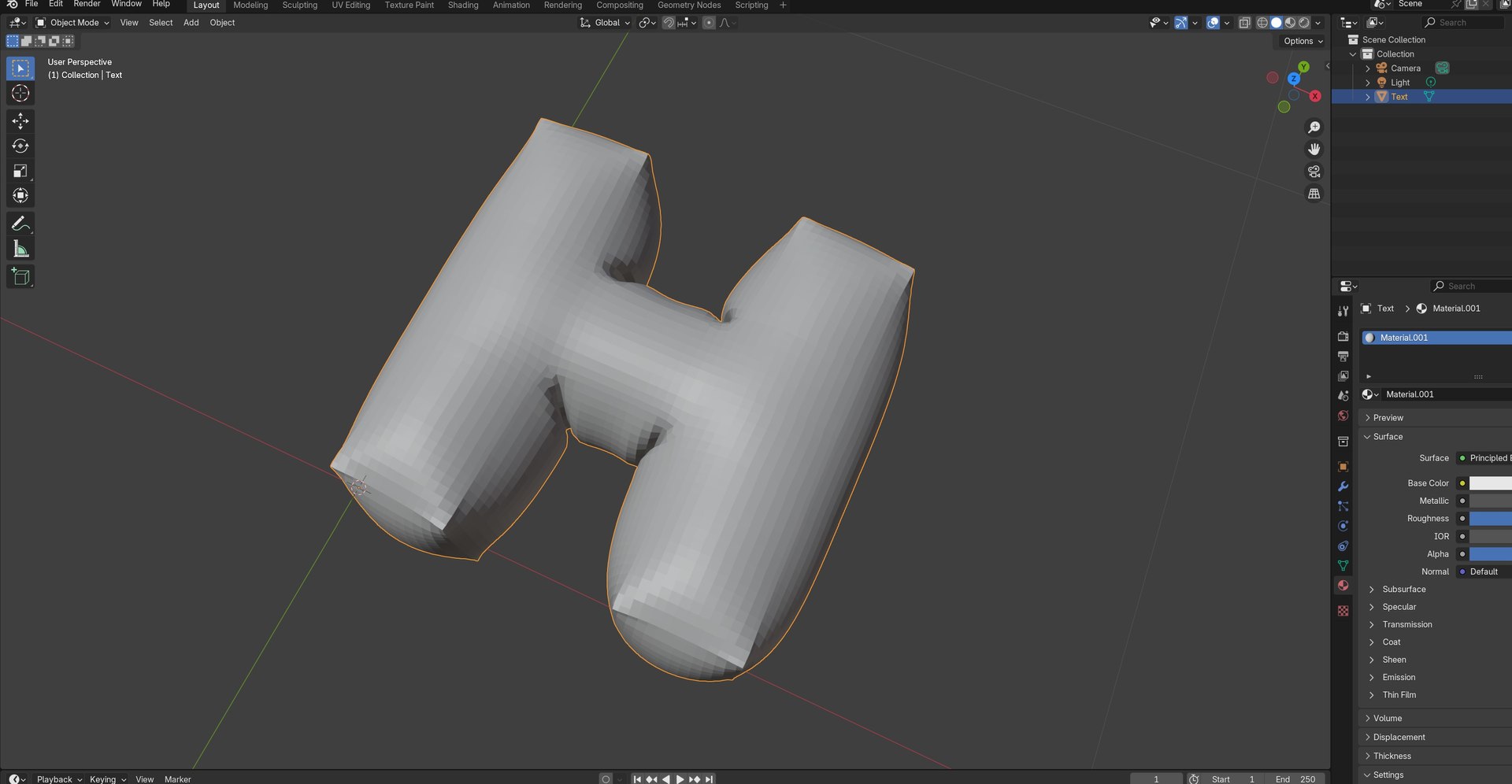Select the Measure tool
This screenshot has height=784, width=1512.
pos(20,250)
